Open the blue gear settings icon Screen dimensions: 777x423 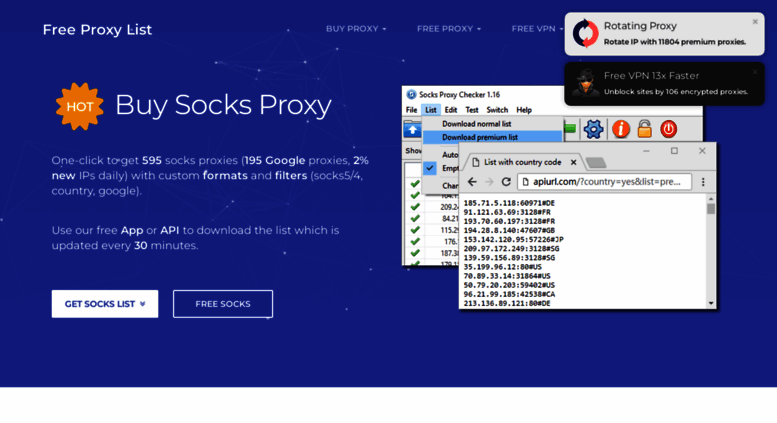click(593, 129)
